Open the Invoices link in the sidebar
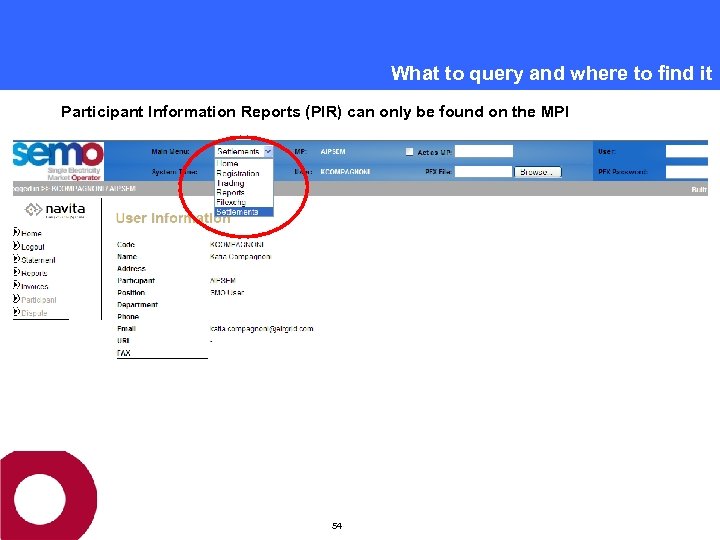Screen dimensions: 720x540 pos(35,287)
